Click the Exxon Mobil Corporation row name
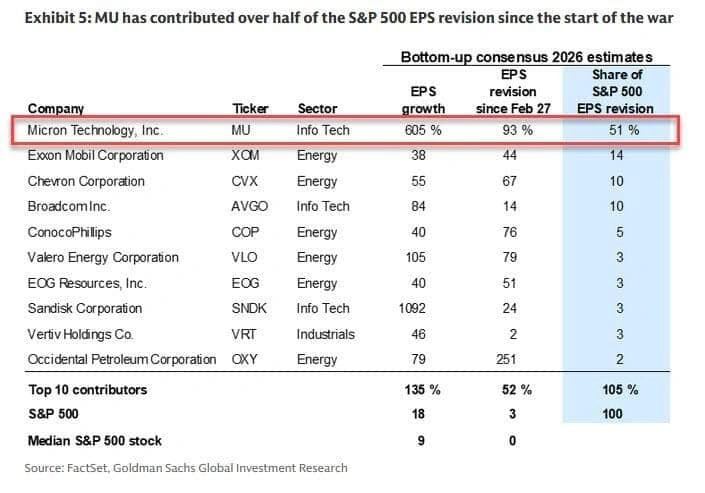 click(95, 156)
